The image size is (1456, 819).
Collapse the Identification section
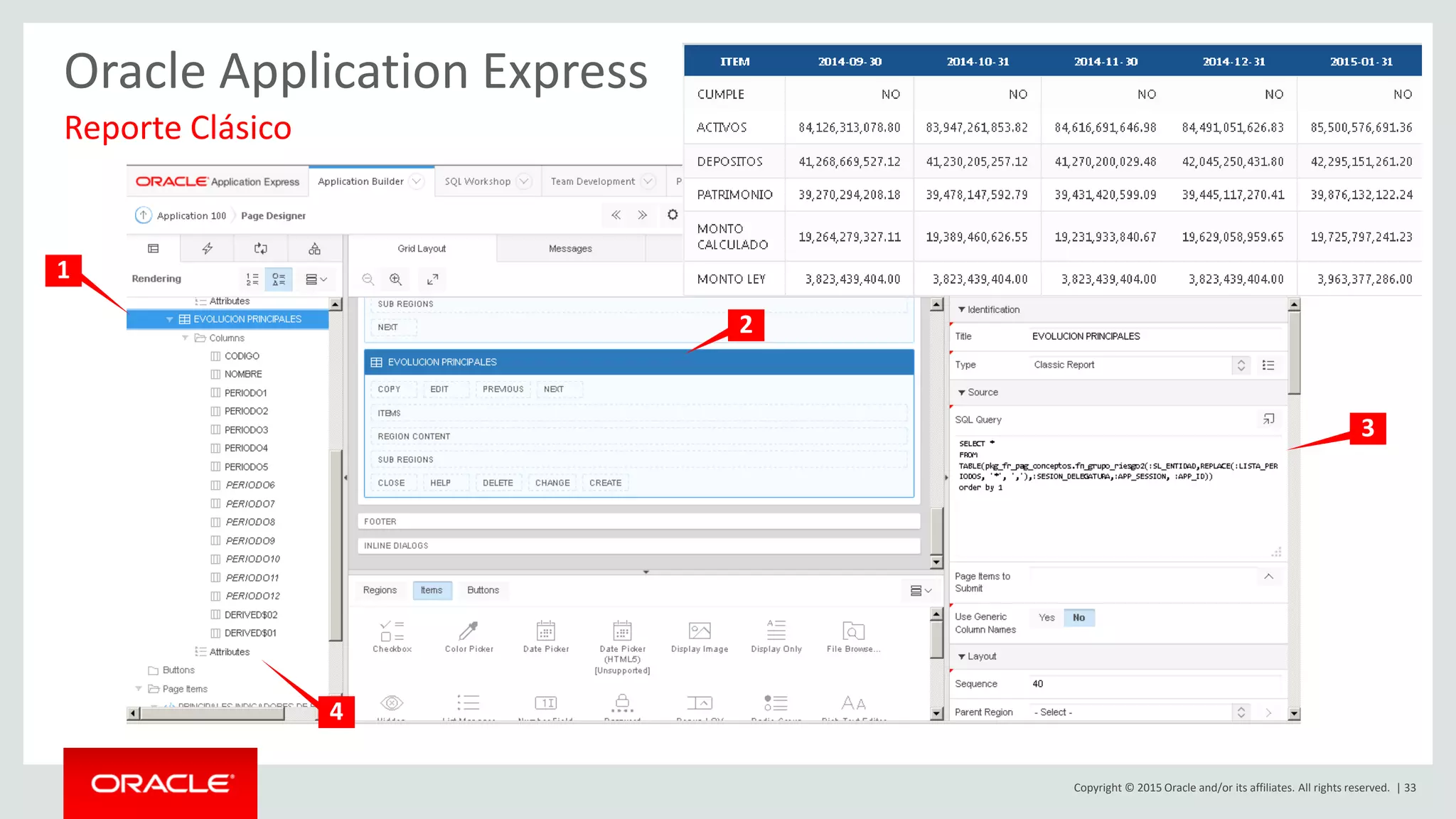(962, 309)
